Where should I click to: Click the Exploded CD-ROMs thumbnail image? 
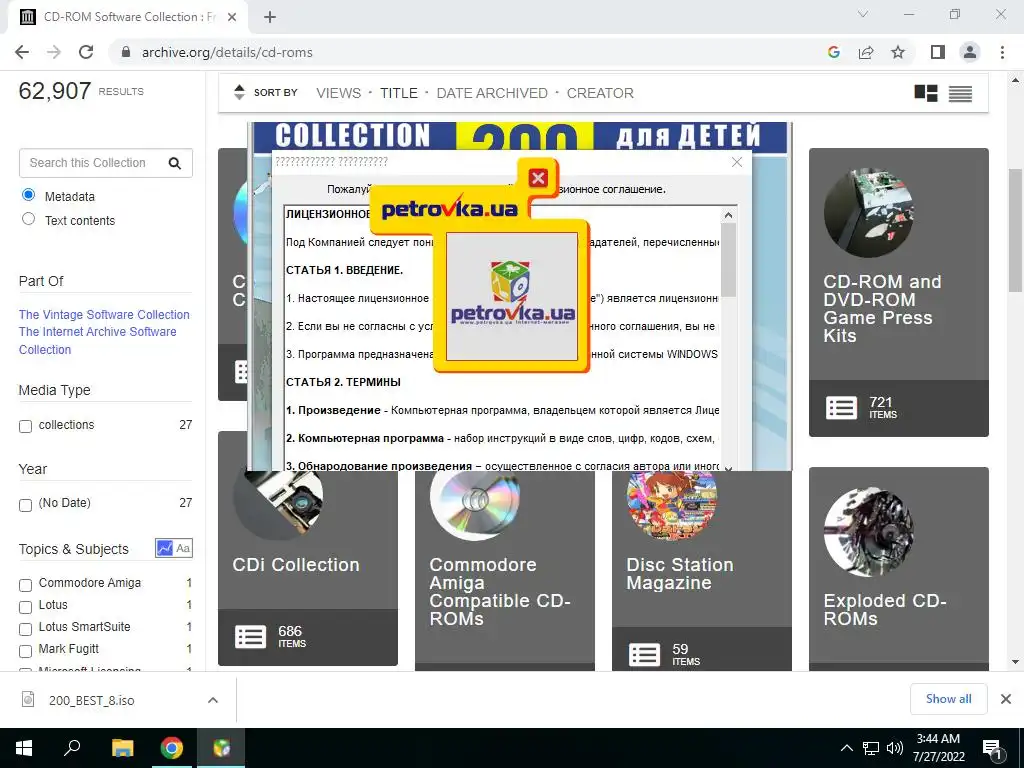tap(869, 532)
